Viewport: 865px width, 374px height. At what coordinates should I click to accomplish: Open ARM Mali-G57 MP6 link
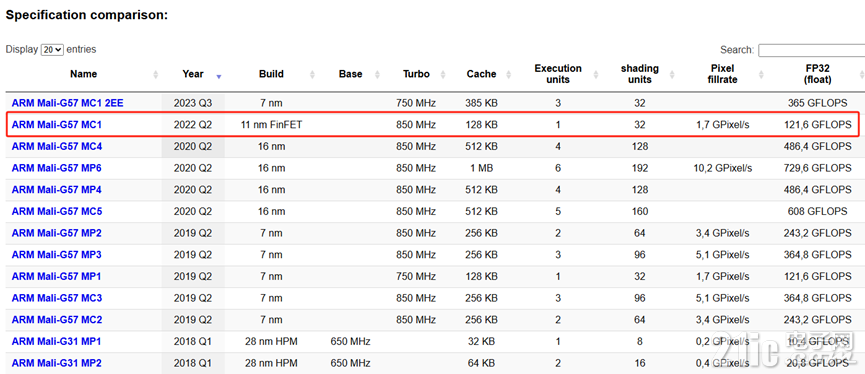pyautogui.click(x=57, y=168)
